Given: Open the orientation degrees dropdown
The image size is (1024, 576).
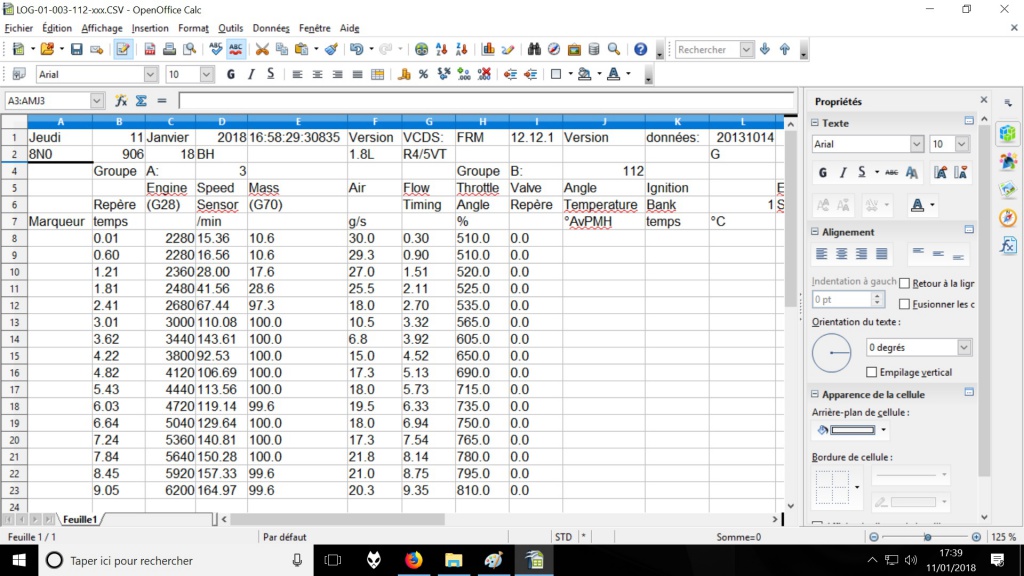Looking at the screenshot, I should pyautogui.click(x=964, y=347).
